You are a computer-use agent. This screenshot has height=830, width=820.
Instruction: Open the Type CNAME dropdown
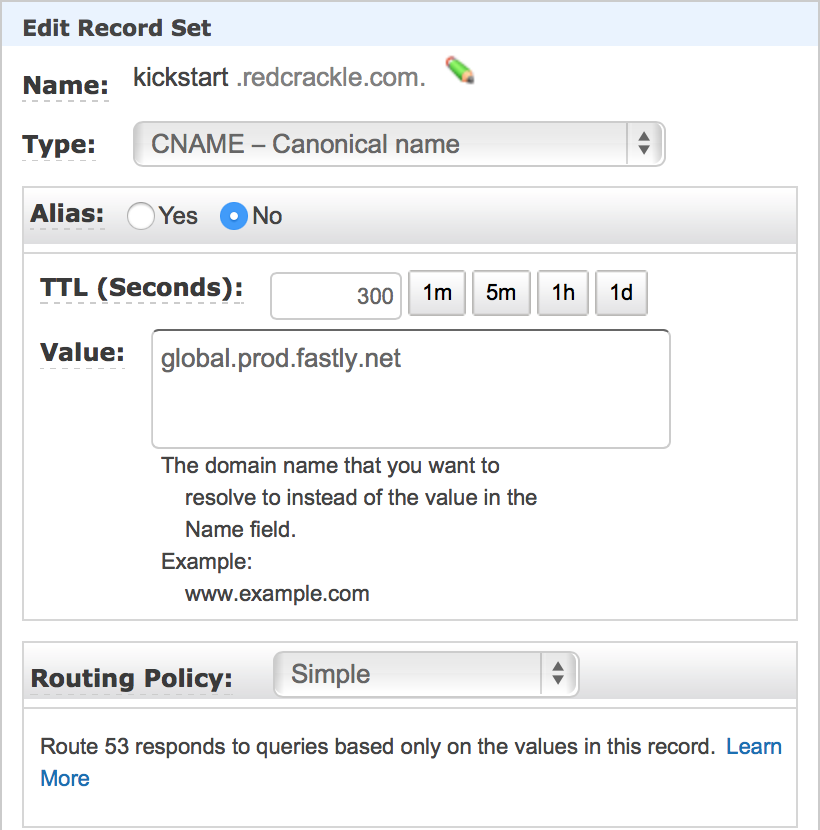[399, 144]
